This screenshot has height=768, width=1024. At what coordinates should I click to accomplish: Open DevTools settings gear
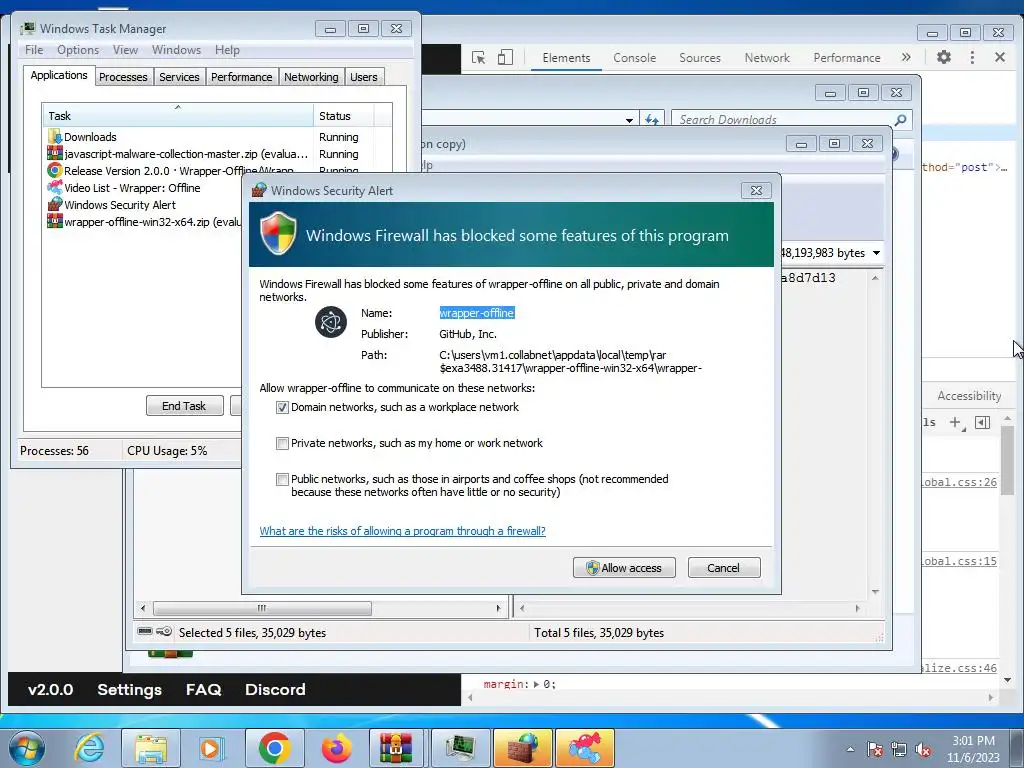pos(944,57)
